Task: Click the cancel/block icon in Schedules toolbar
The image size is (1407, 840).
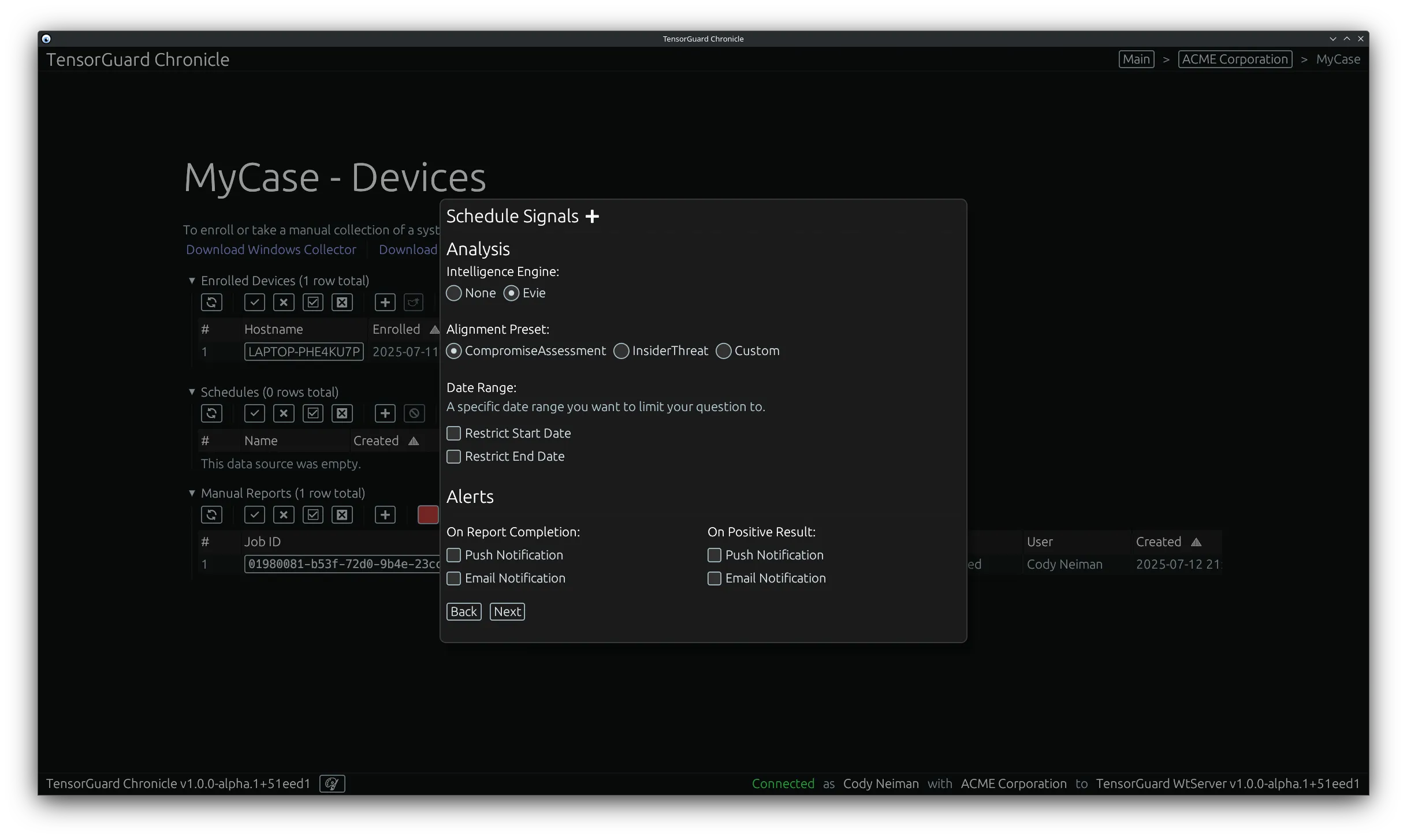Action: [x=414, y=413]
